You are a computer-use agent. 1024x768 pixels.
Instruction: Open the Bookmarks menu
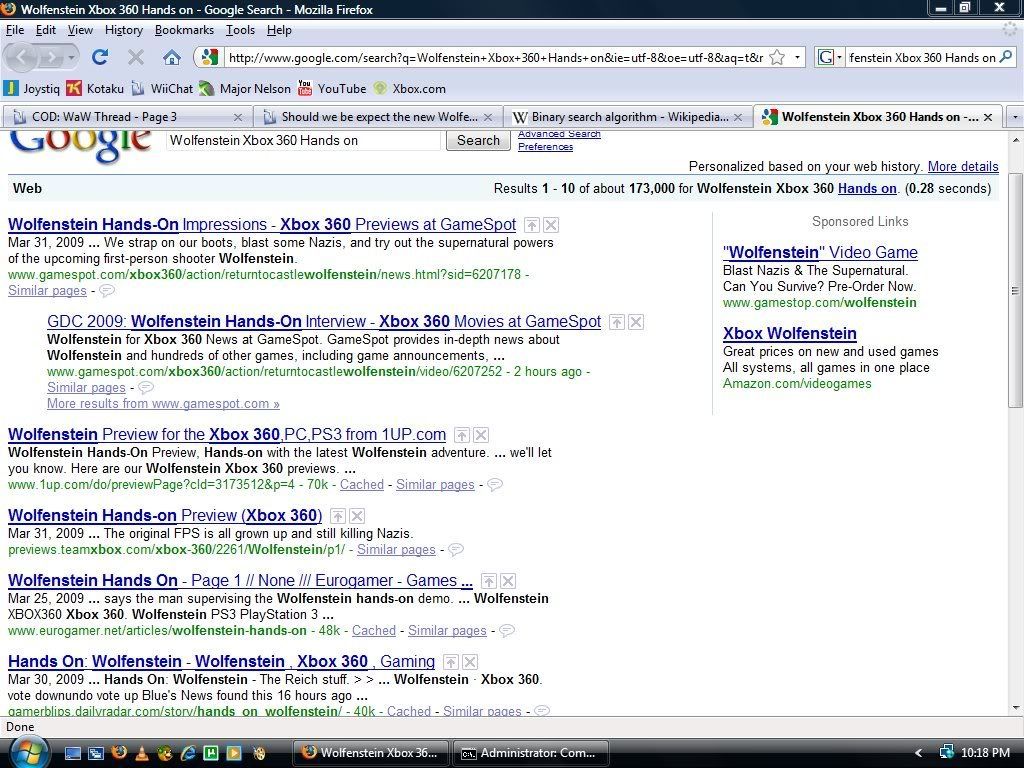click(184, 30)
